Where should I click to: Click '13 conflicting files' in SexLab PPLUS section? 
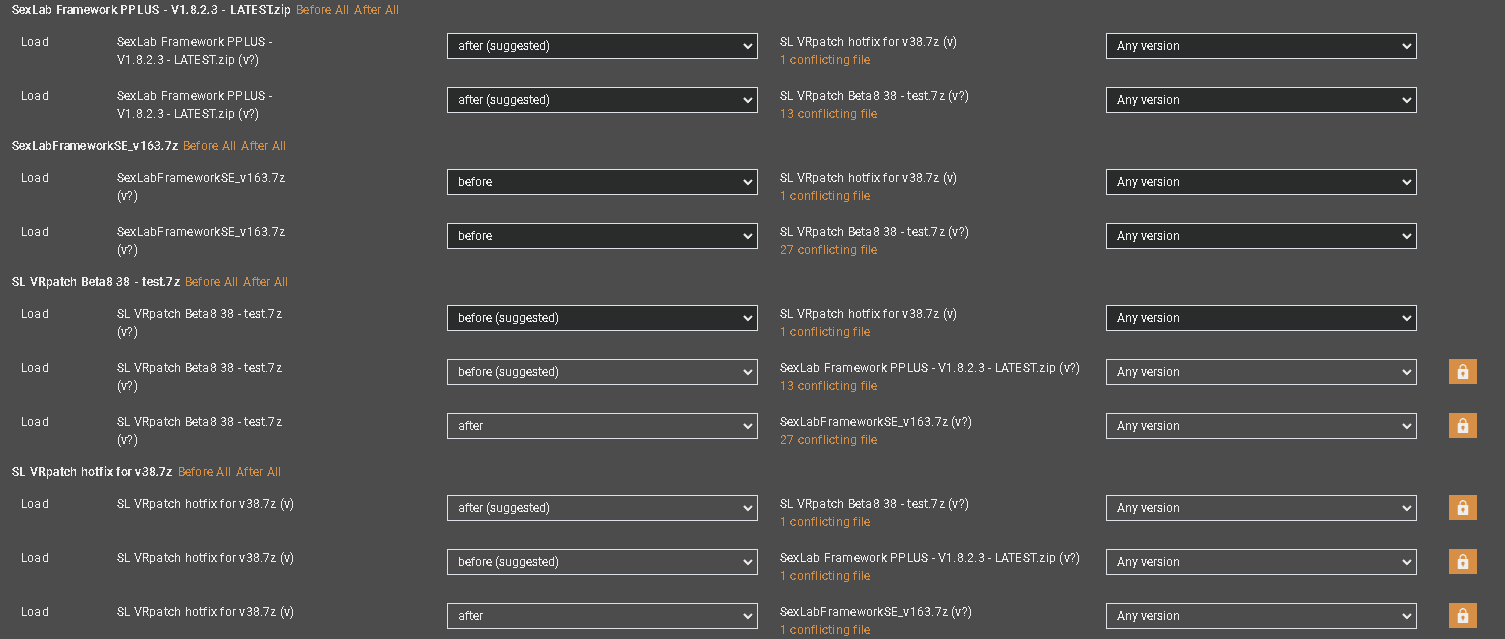(829, 114)
